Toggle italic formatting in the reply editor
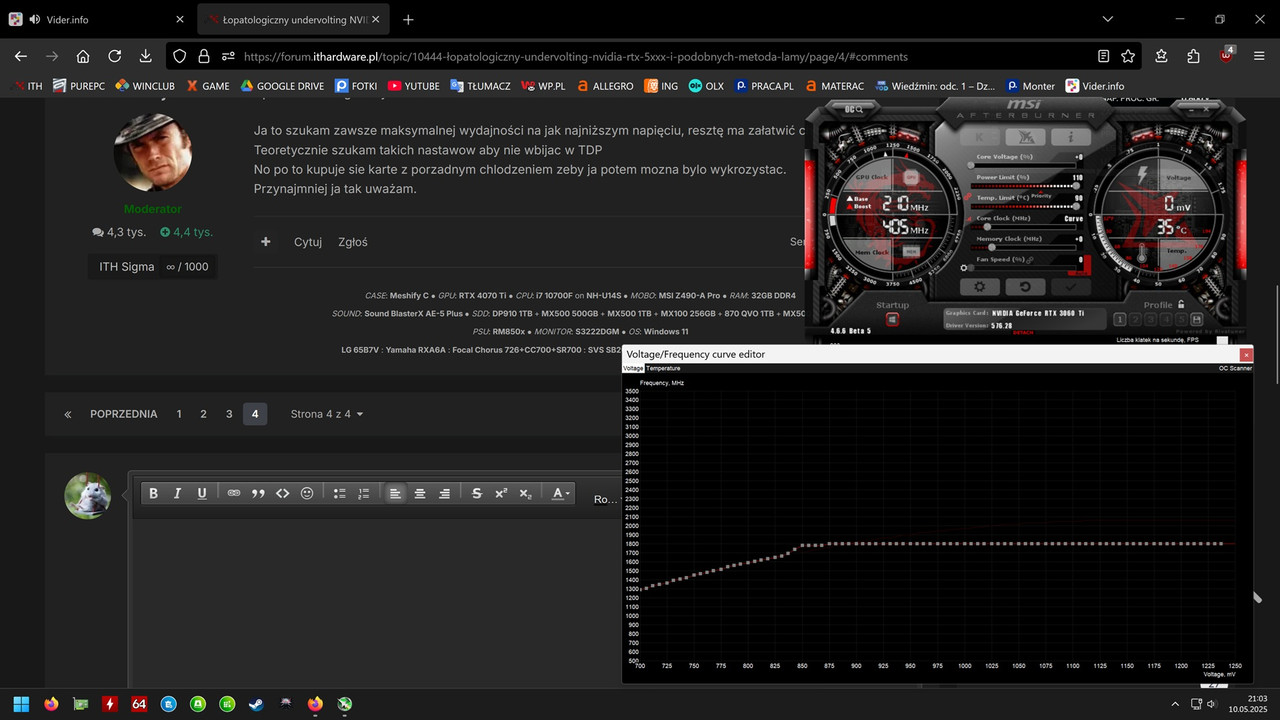Screen dimensions: 1280x720 coord(177,493)
